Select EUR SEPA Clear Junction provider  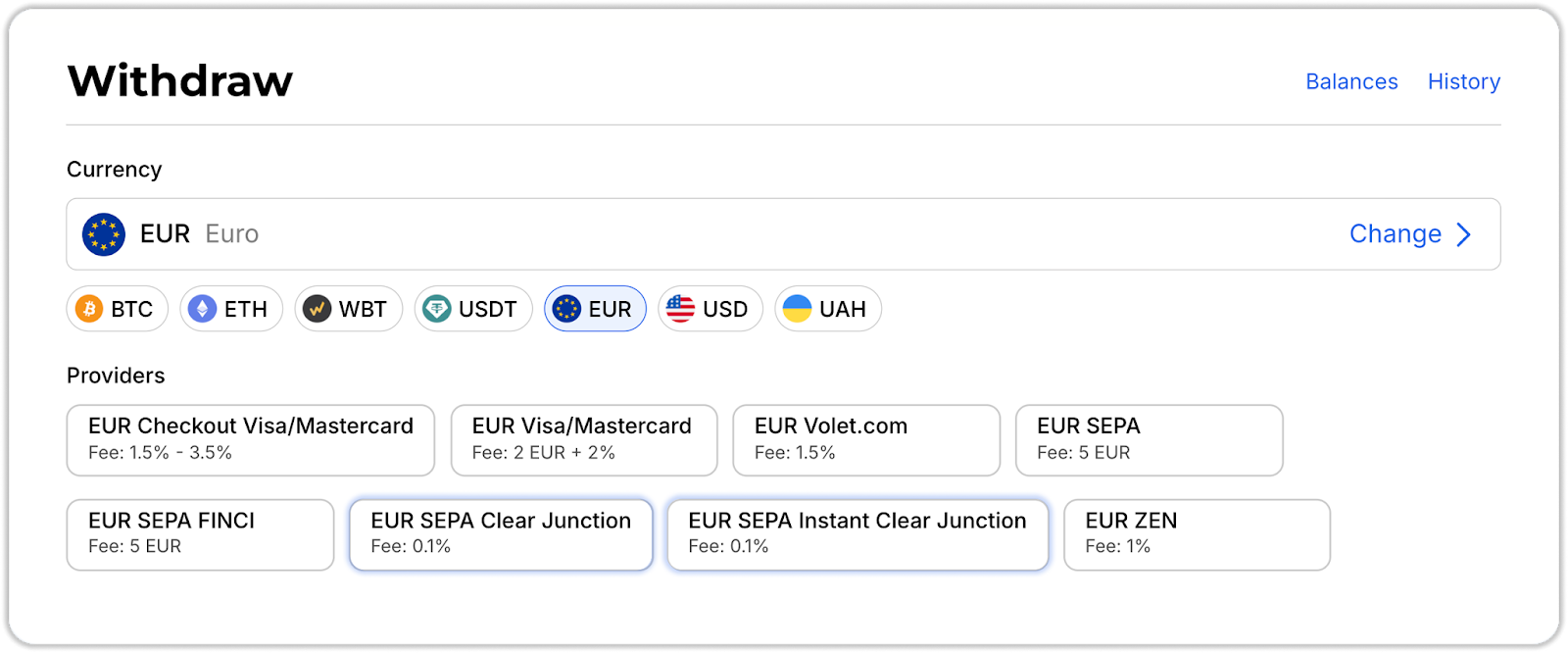[501, 534]
